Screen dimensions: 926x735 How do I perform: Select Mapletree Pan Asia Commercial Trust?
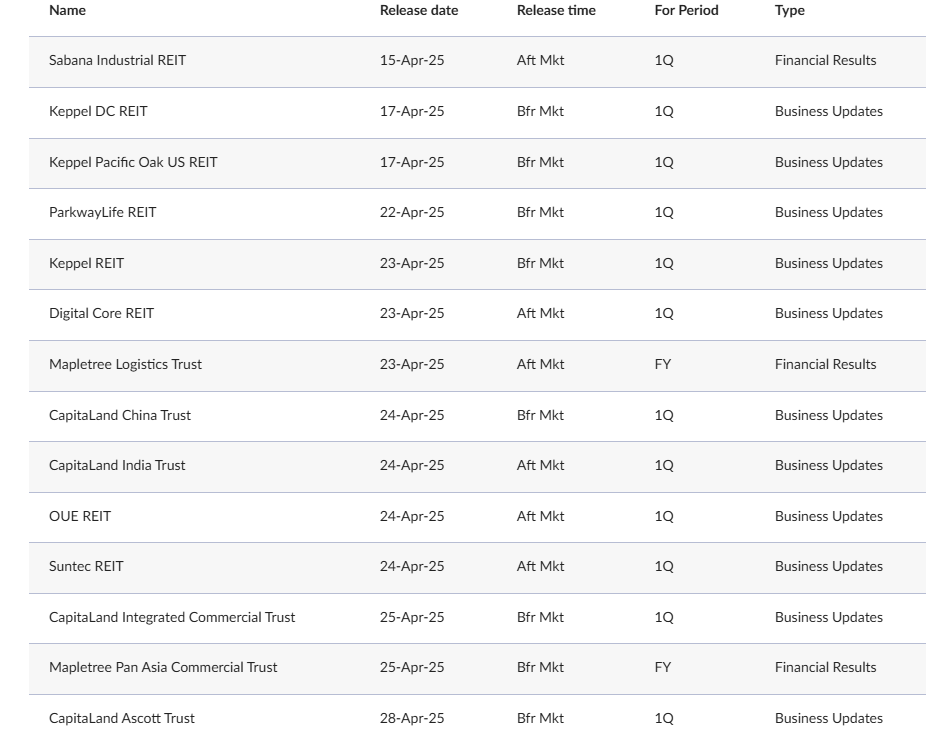tap(163, 667)
